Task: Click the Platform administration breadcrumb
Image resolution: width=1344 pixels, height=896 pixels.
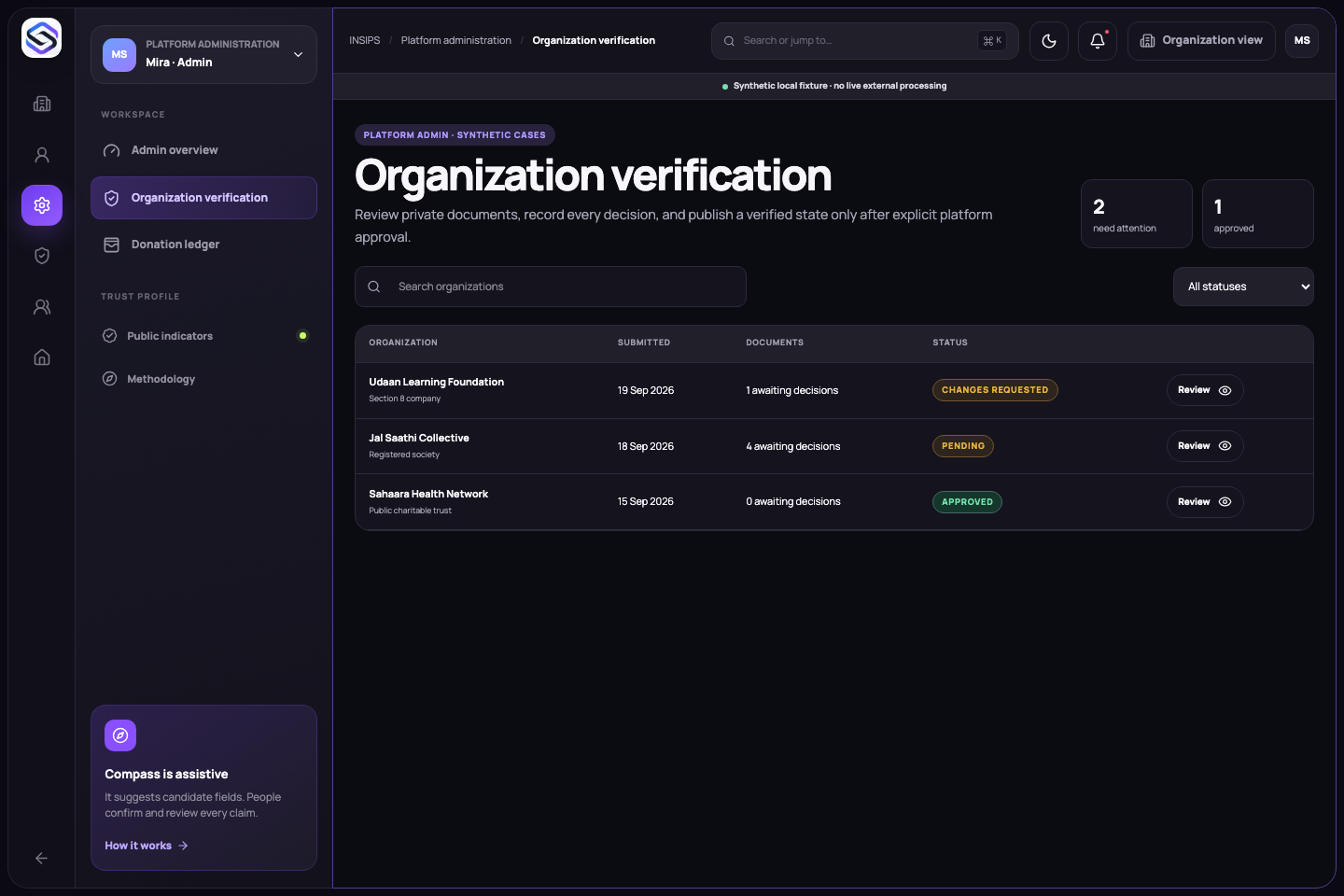Action: click(x=456, y=40)
